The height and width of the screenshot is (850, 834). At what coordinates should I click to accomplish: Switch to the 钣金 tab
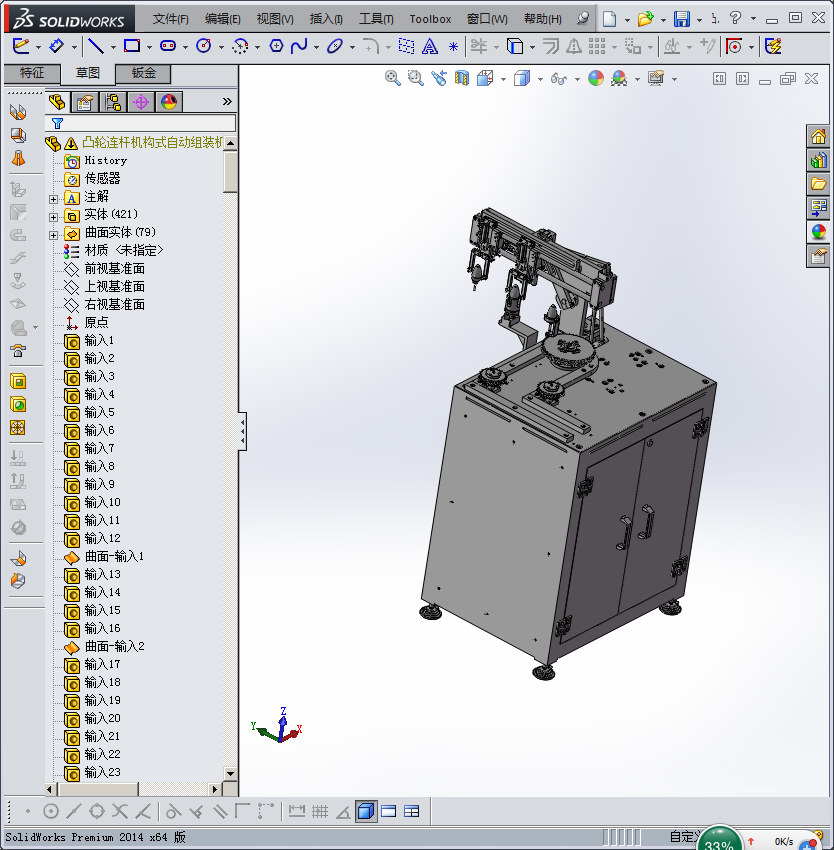144,73
